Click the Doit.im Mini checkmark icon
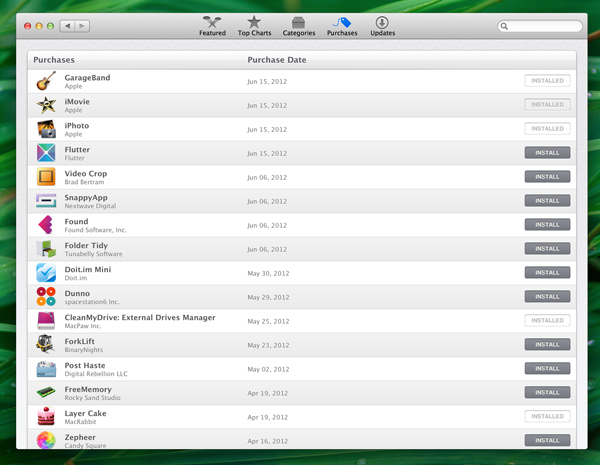This screenshot has height=465, width=600. [x=46, y=273]
